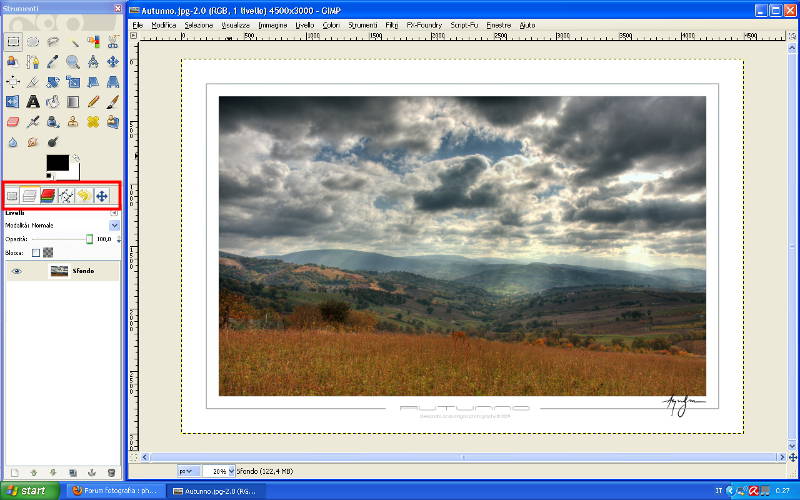Screen dimensions: 800x500
Task: Select the Select by Color tool
Action: click(x=93, y=42)
